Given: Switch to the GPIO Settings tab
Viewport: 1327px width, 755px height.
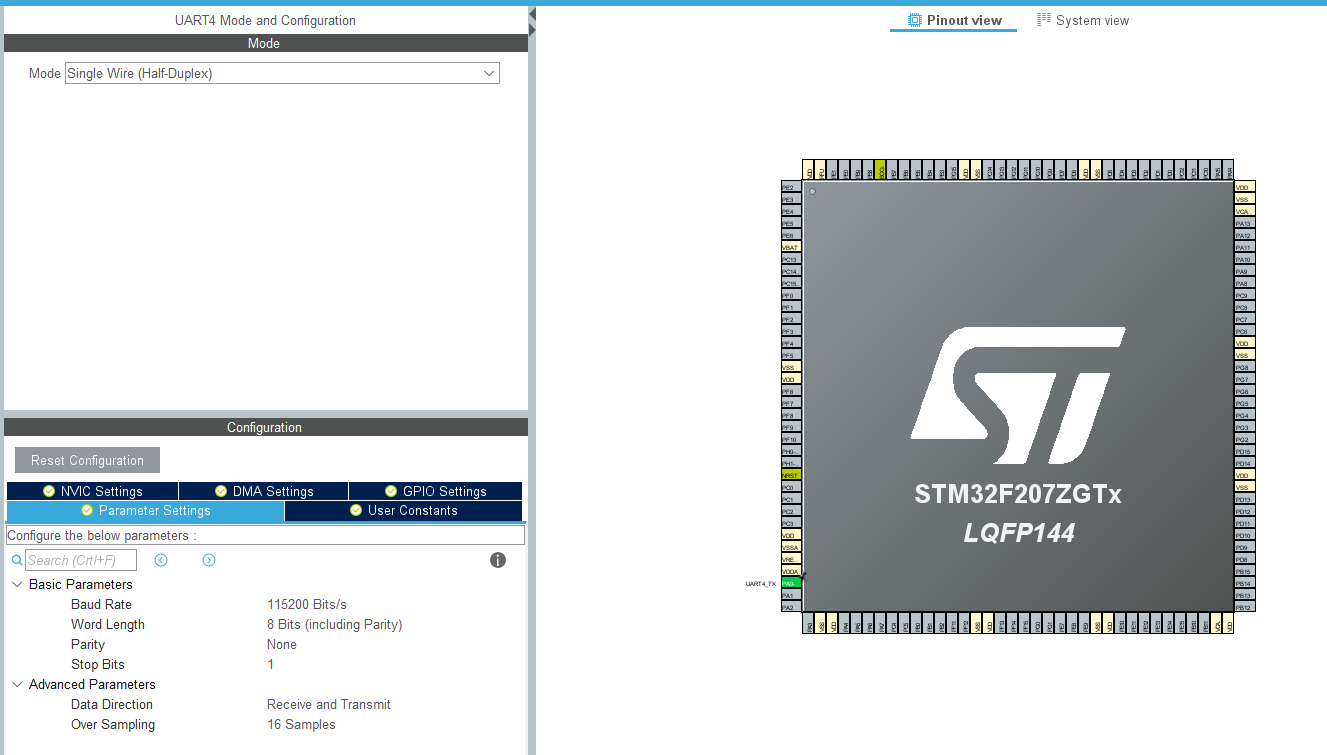Looking at the screenshot, I should click(x=436, y=491).
